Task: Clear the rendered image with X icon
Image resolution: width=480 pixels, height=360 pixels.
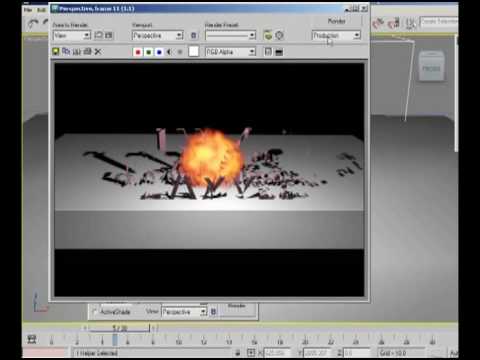Action: [98, 52]
